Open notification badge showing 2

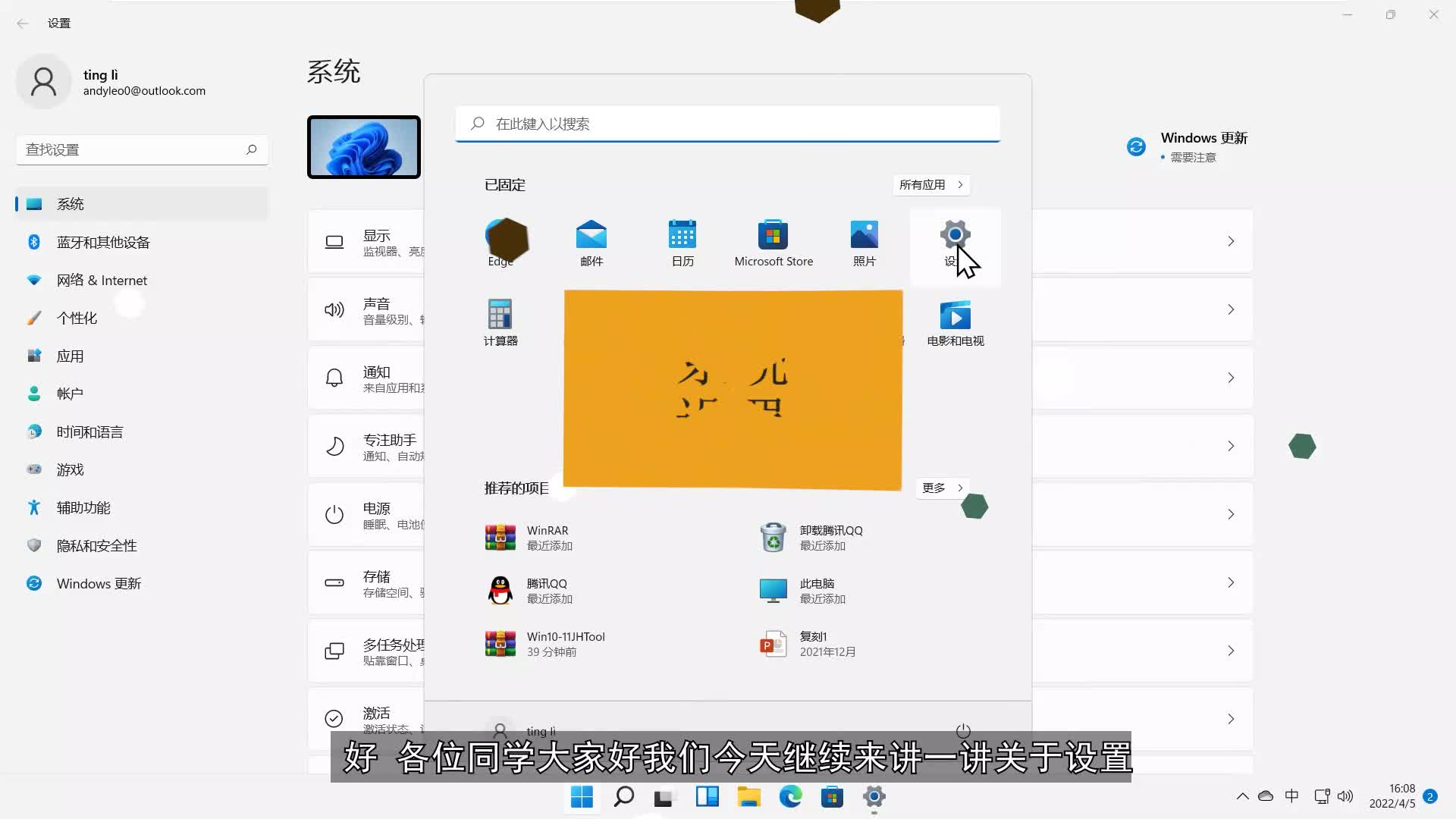pyautogui.click(x=1430, y=796)
